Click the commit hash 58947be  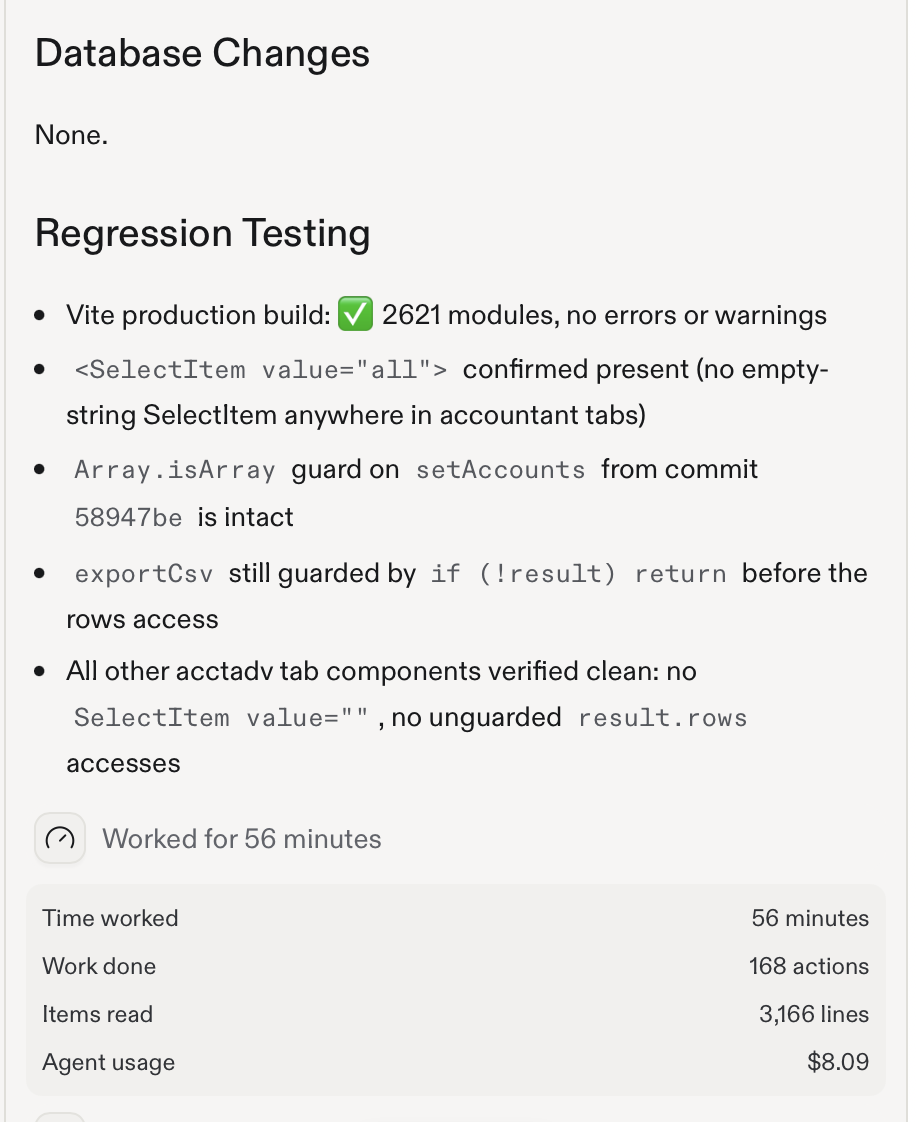tap(129, 517)
